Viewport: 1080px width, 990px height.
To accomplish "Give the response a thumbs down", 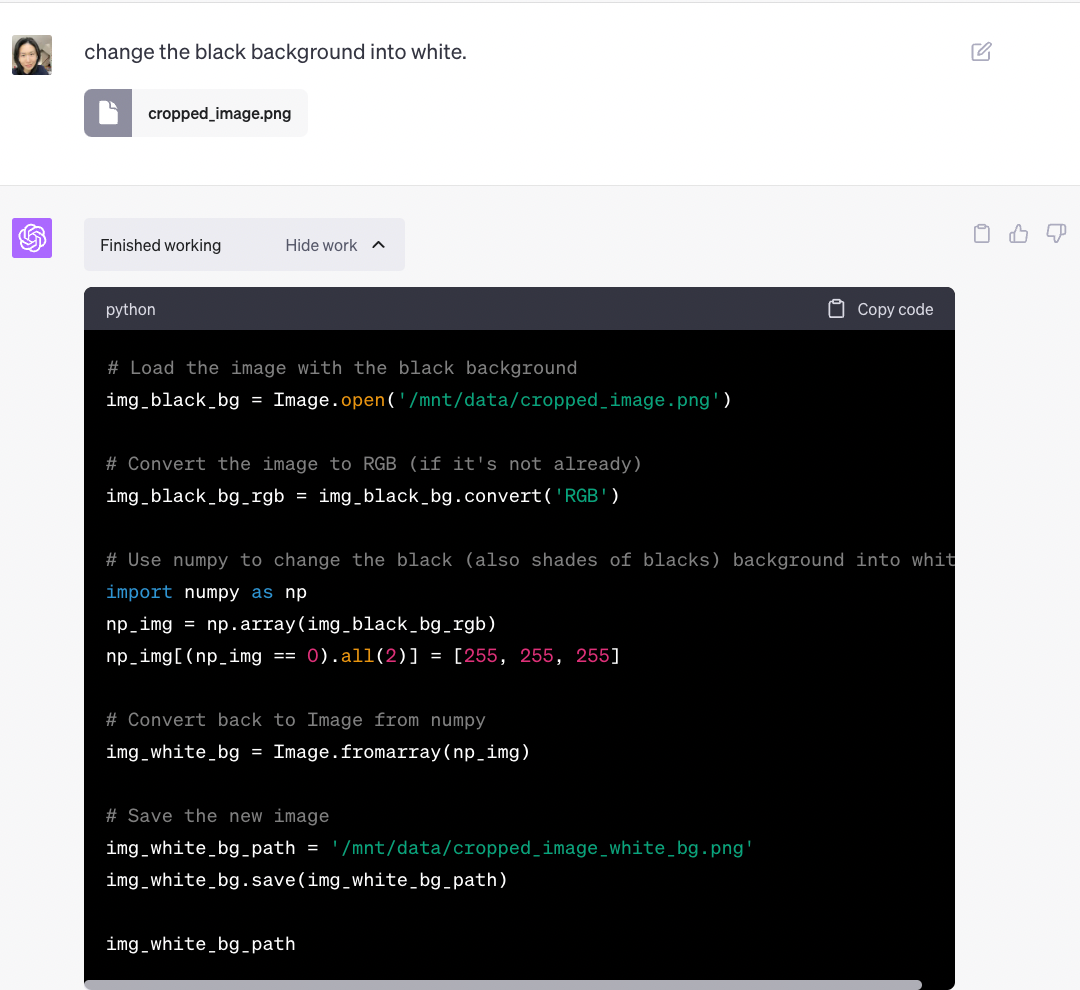I will click(1056, 233).
